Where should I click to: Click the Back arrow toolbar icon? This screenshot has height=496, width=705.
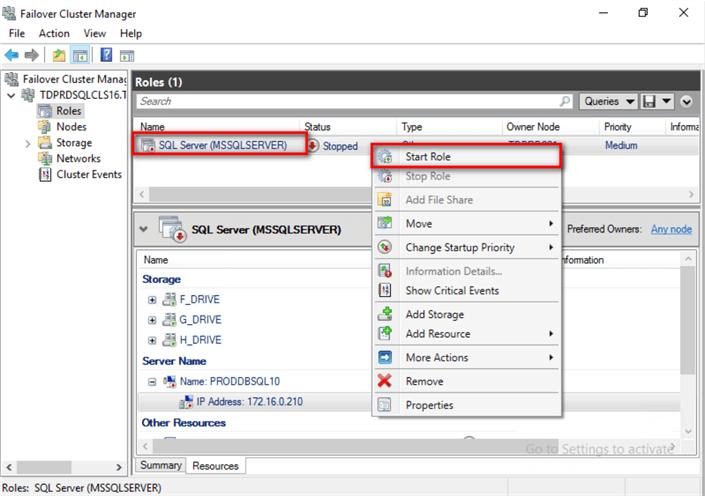tap(12, 55)
